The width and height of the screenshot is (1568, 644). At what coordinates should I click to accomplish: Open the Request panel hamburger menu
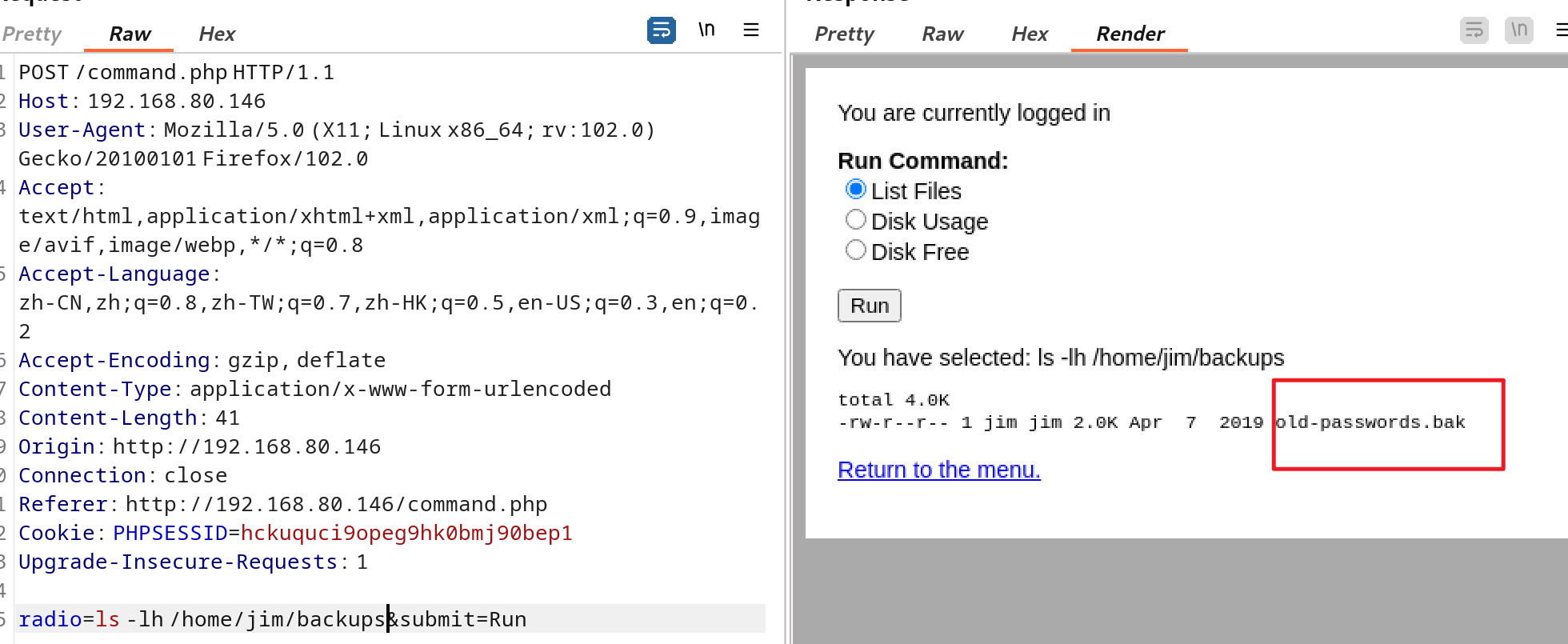[751, 30]
